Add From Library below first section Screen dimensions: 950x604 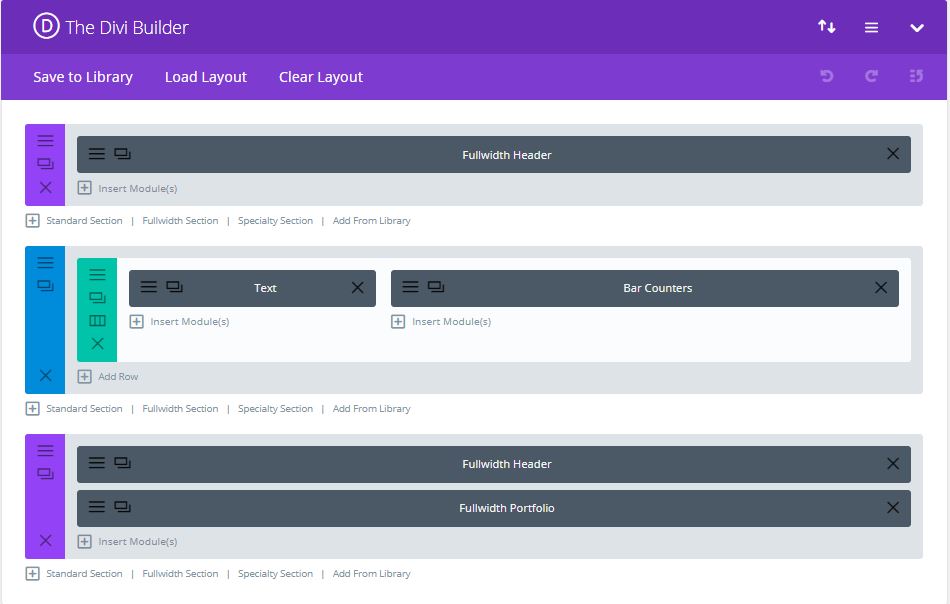(x=371, y=221)
